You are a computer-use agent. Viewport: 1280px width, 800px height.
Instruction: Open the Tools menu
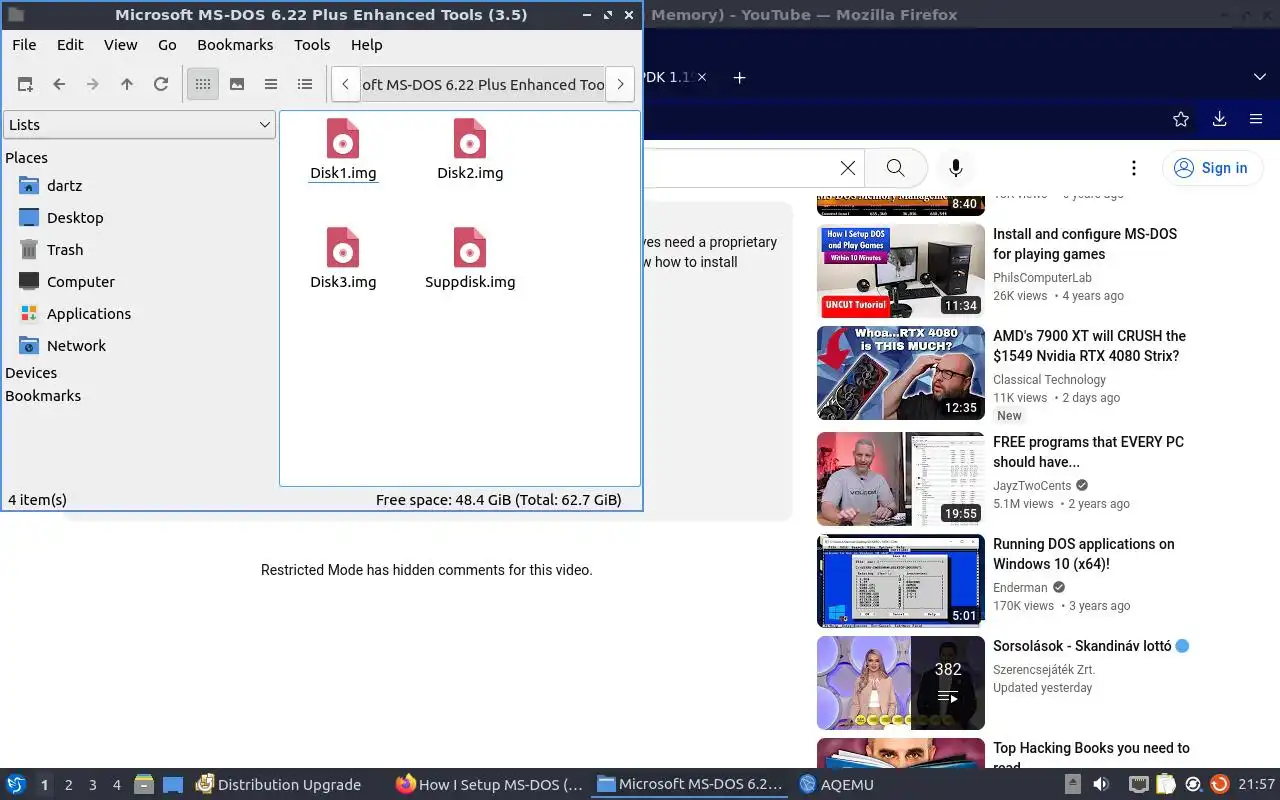pyautogui.click(x=312, y=45)
